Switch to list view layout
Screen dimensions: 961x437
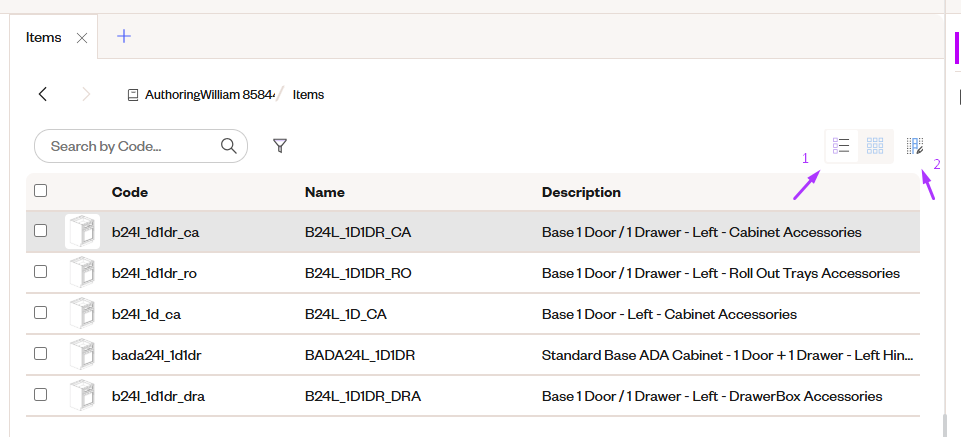tap(842, 146)
